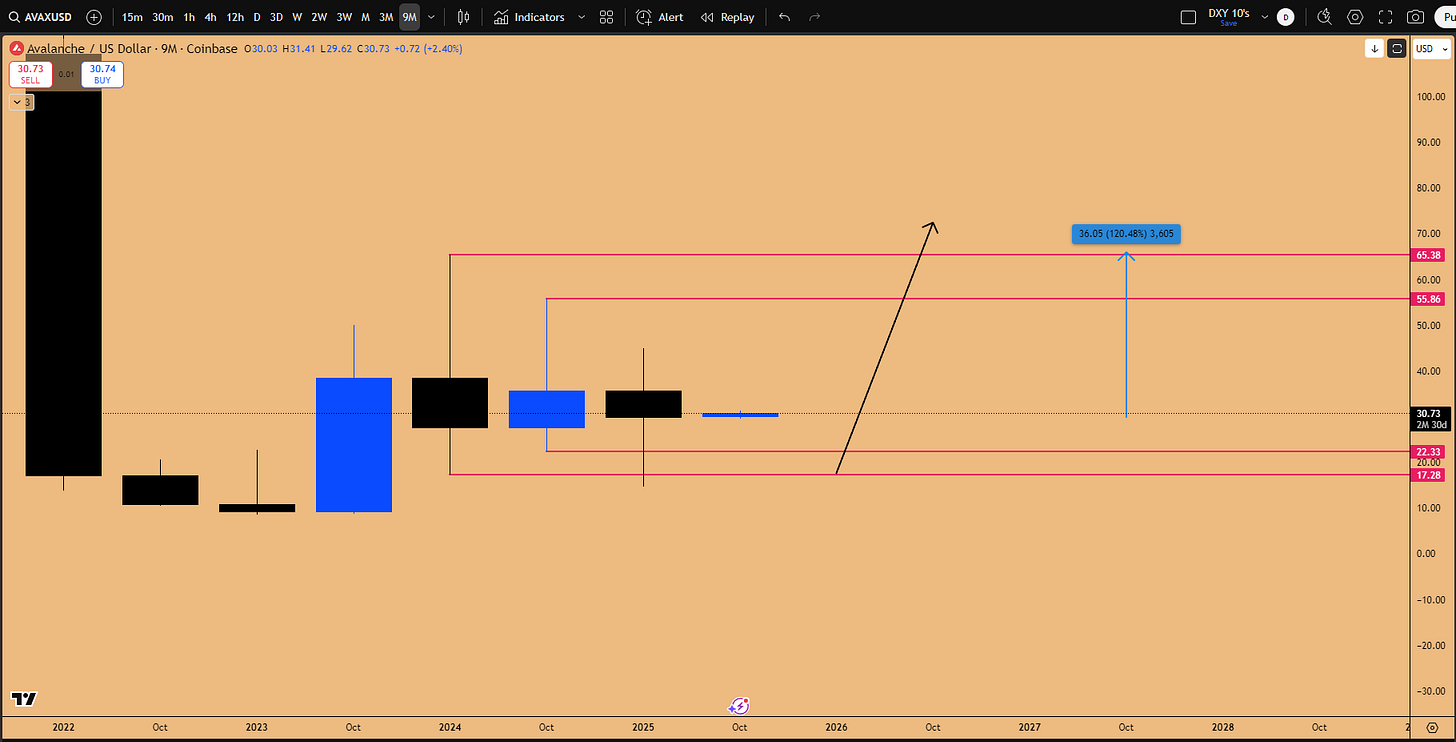This screenshot has height=742, width=1456.
Task: Click the Publish button
Action: [x=1445, y=17]
